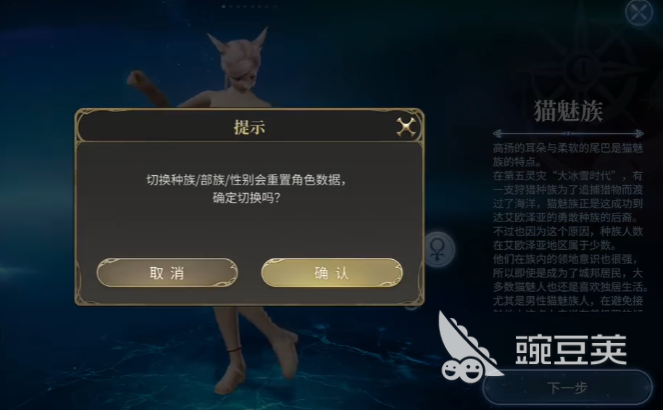Screen dimensions: 663x410
Task: Click the ornamental divider under 猫魅族
Action: click(568, 134)
